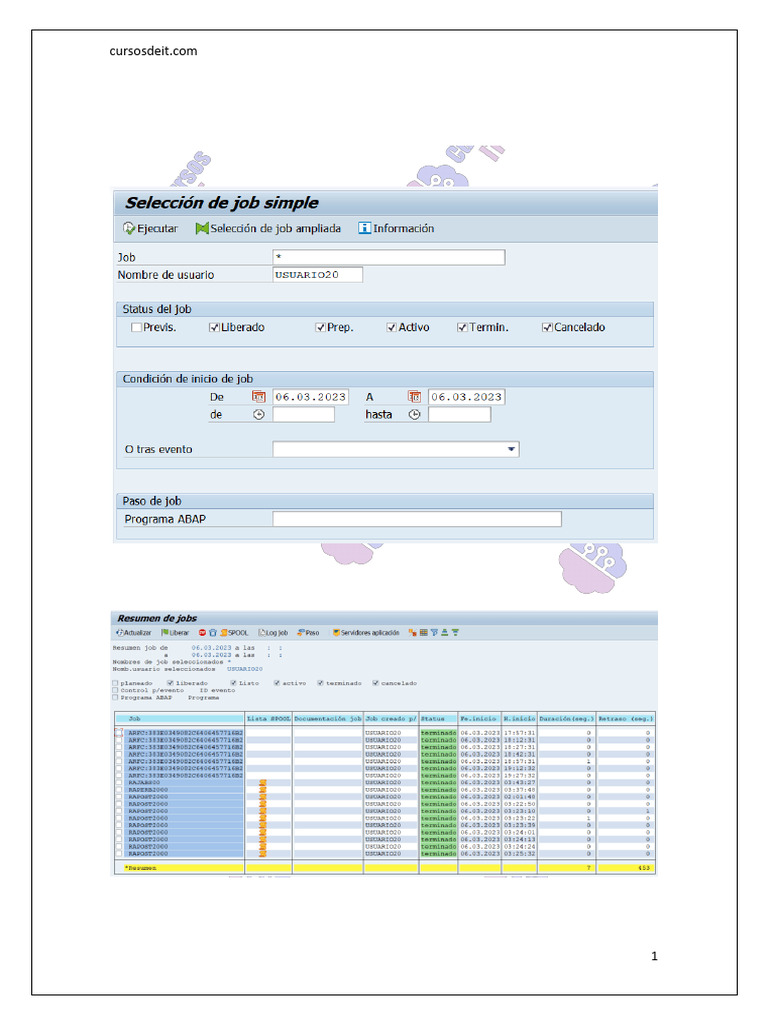This screenshot has width=768, height=1024.
Task: Open Selección de job ampliada
Action: (x=202, y=228)
